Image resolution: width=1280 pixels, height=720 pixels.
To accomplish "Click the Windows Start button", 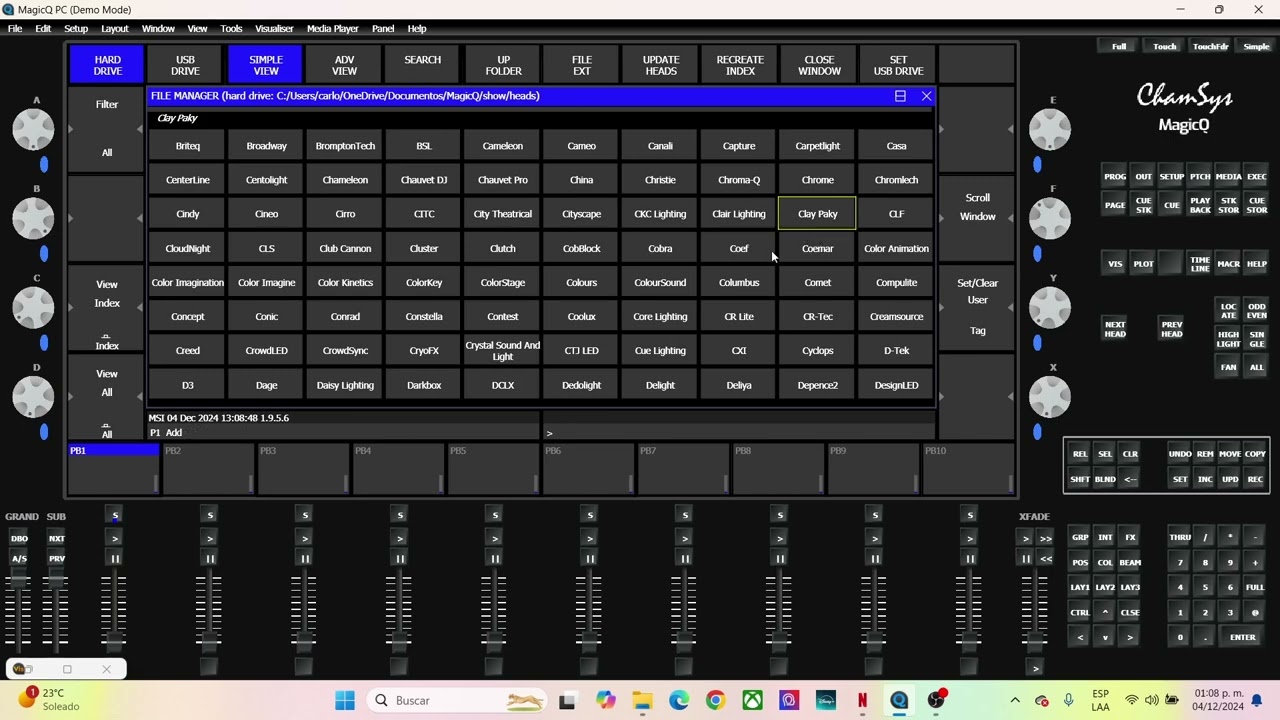I will [x=345, y=700].
